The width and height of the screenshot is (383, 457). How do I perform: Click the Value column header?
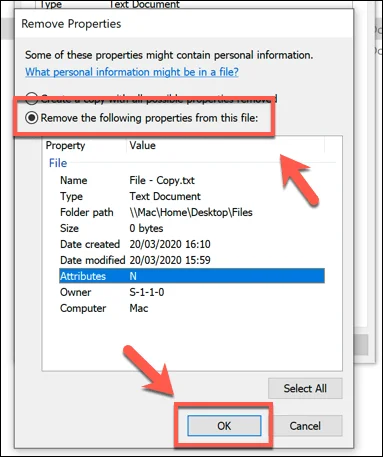(x=225, y=145)
